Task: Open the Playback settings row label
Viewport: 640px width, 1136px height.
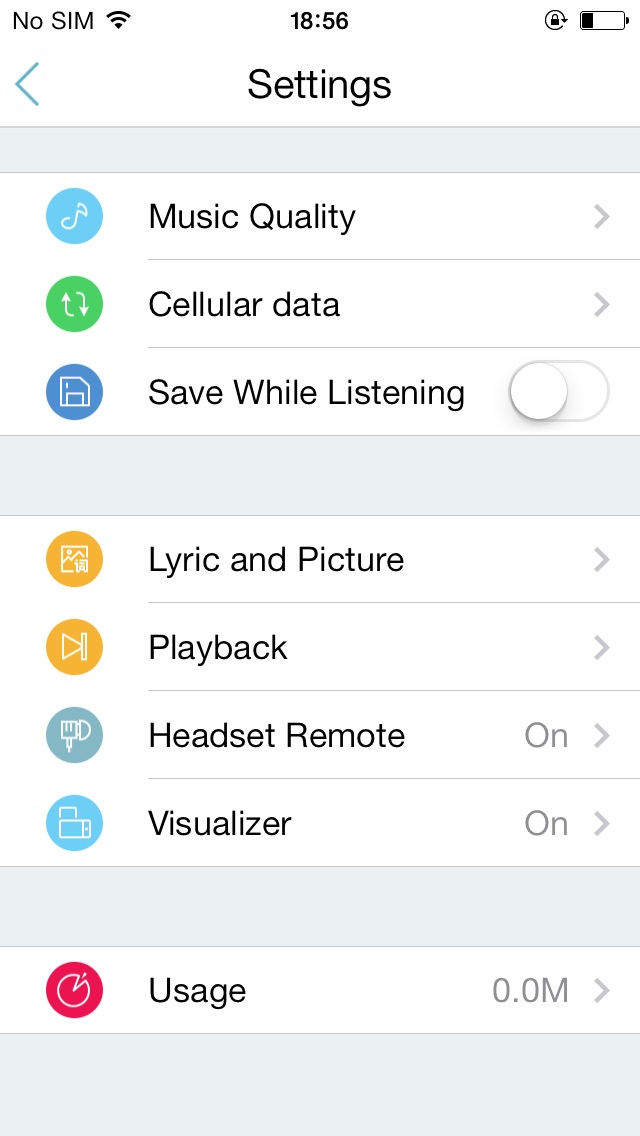Action: (218, 648)
